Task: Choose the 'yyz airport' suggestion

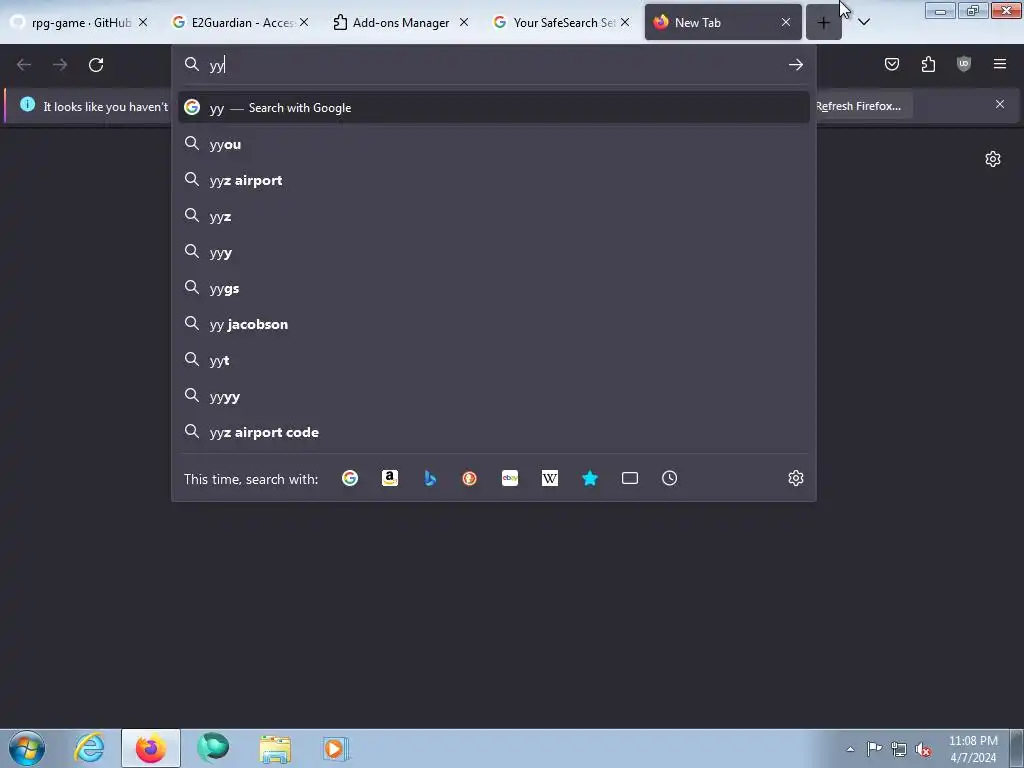Action: click(x=494, y=180)
